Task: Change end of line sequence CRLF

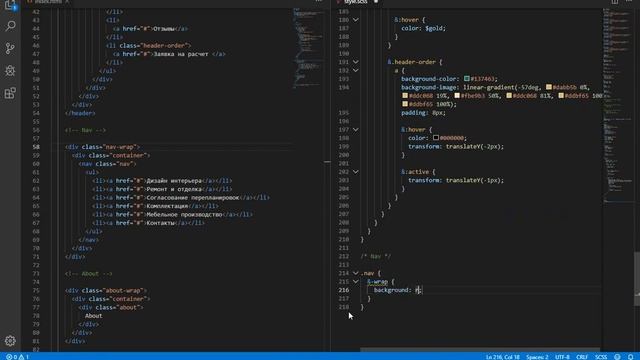Action: pos(582,357)
